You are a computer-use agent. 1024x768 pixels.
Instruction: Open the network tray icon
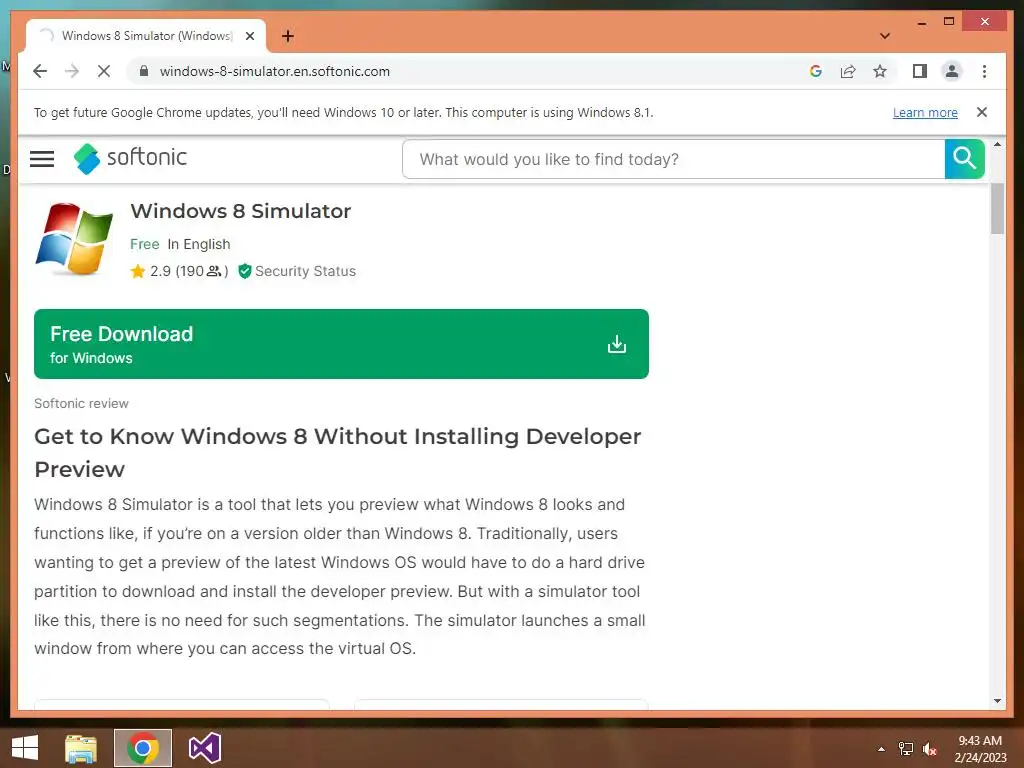click(x=906, y=749)
